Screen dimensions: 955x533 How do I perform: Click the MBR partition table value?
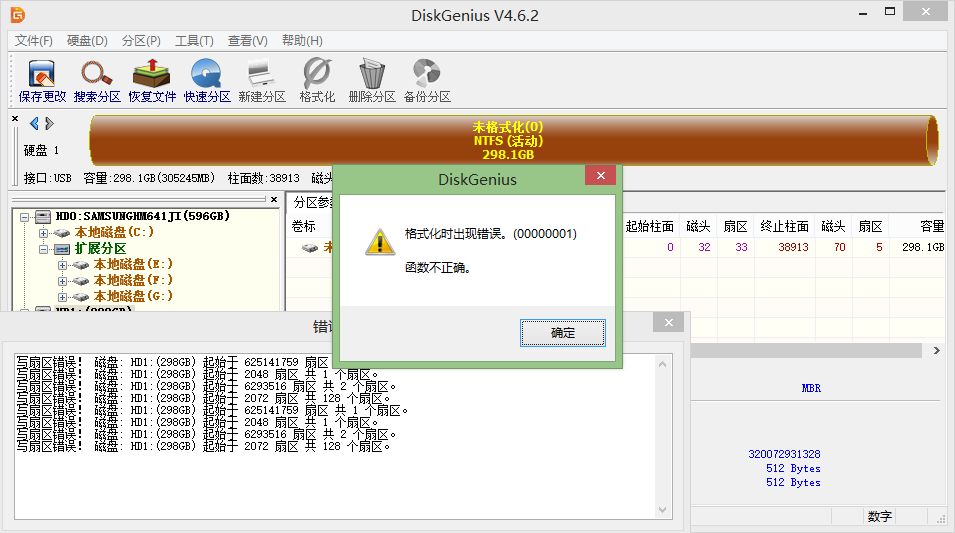pyautogui.click(x=811, y=388)
